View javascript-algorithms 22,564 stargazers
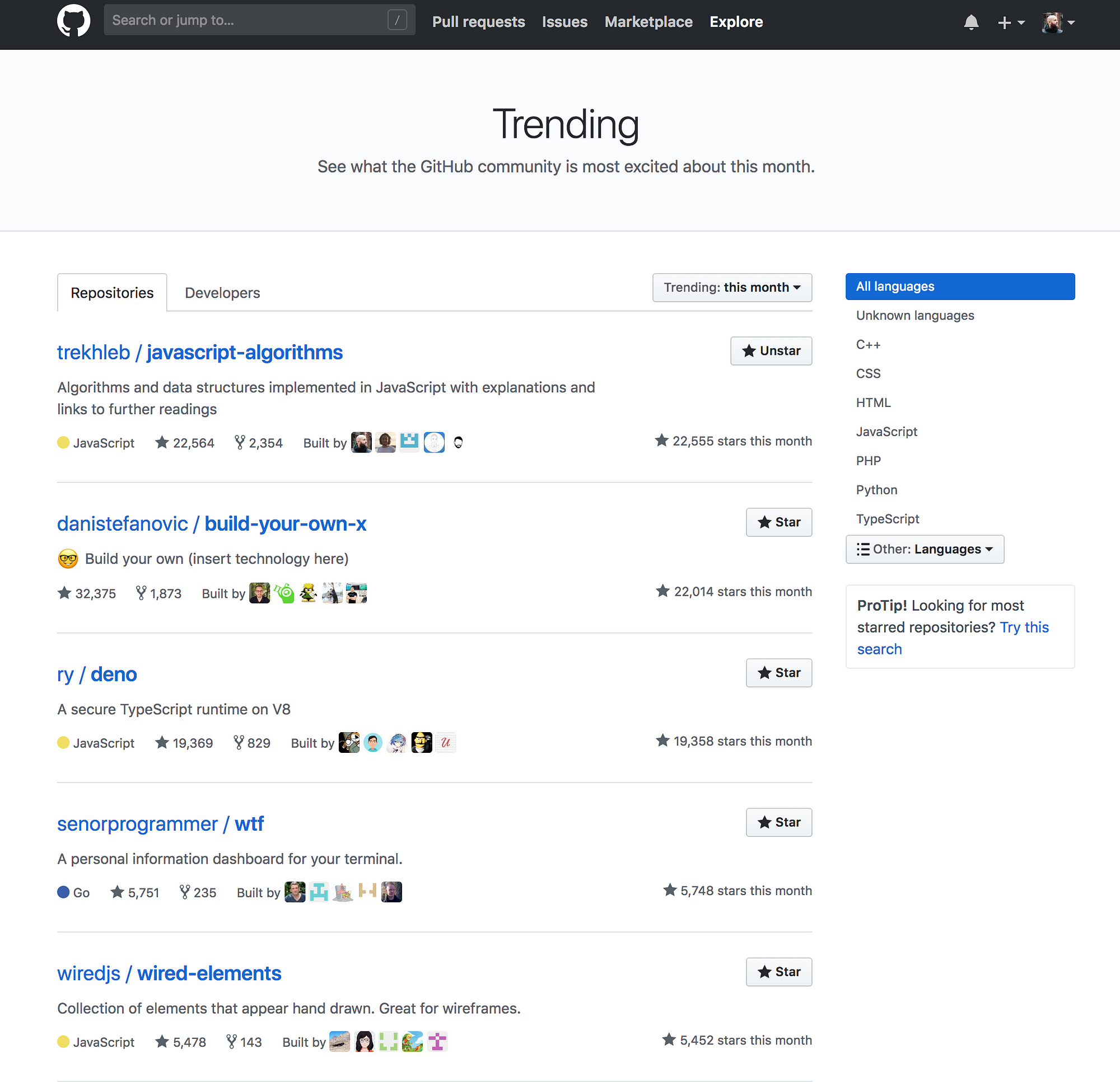1120x1082 pixels. pyautogui.click(x=185, y=443)
